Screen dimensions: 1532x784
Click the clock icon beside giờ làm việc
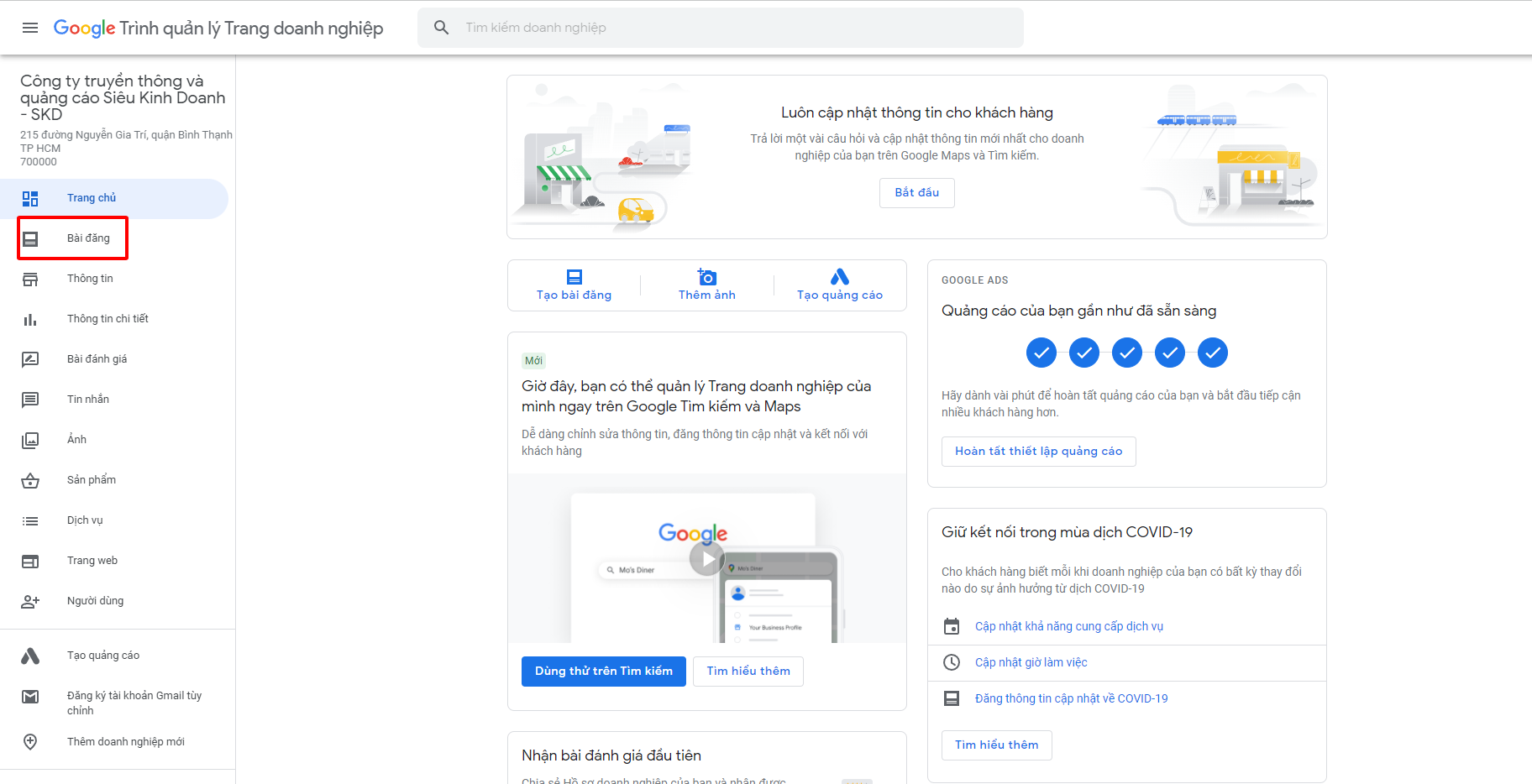point(952,663)
